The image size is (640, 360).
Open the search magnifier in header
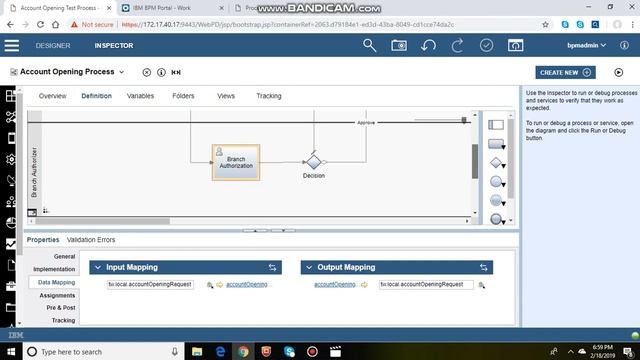(369, 45)
